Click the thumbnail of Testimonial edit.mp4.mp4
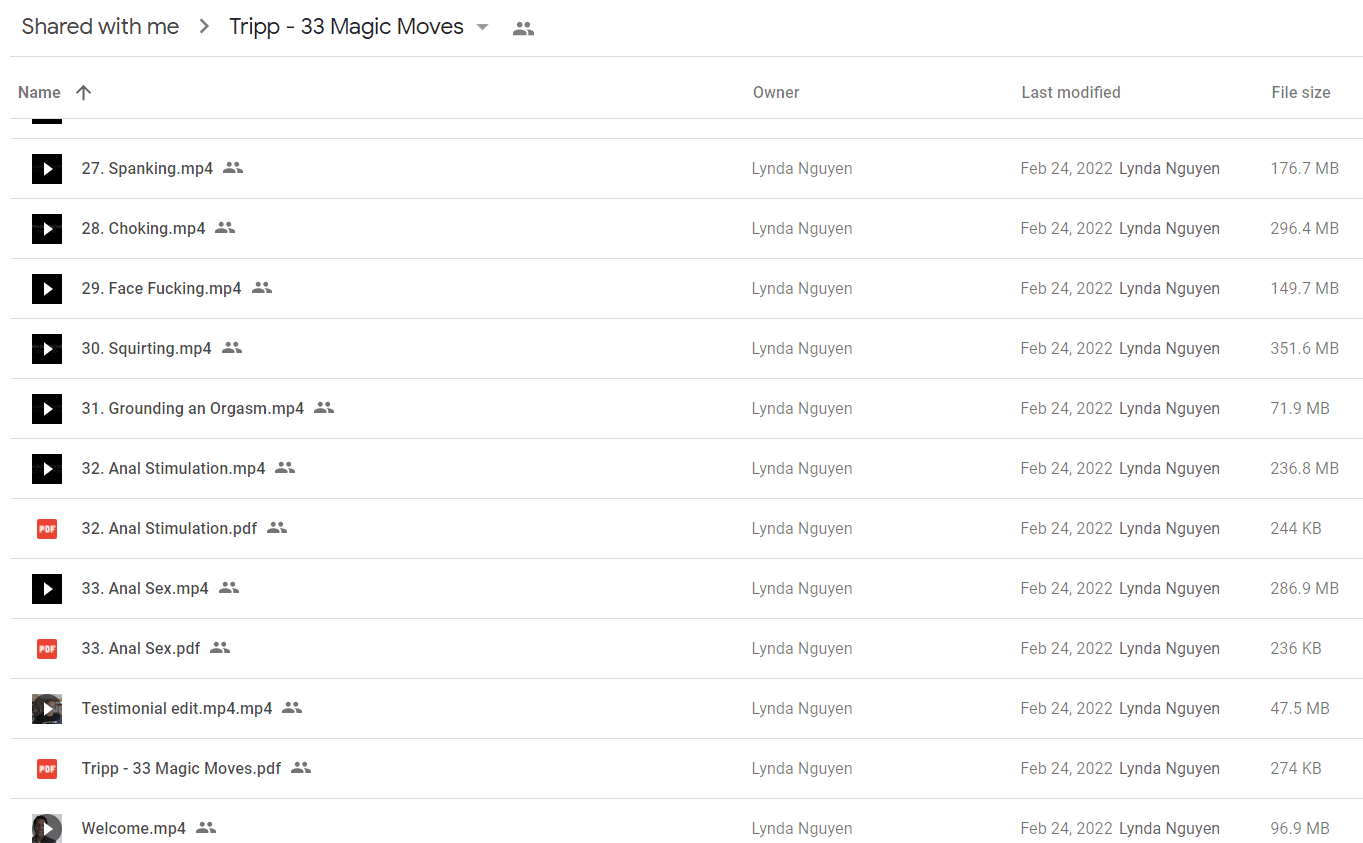 [47, 708]
